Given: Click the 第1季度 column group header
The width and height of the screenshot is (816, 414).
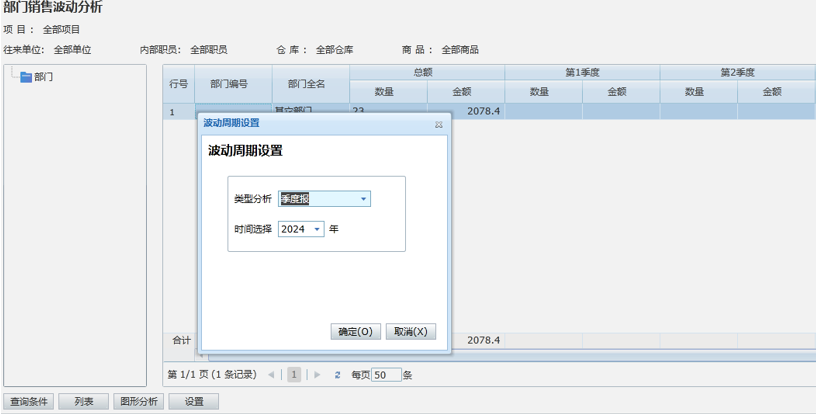Looking at the screenshot, I should click(x=582, y=72).
